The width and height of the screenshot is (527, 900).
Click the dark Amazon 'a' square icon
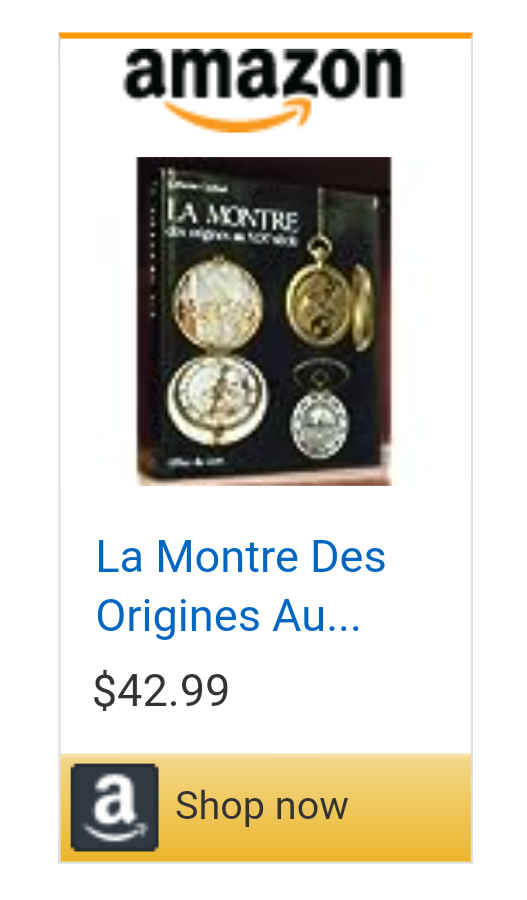tap(115, 807)
